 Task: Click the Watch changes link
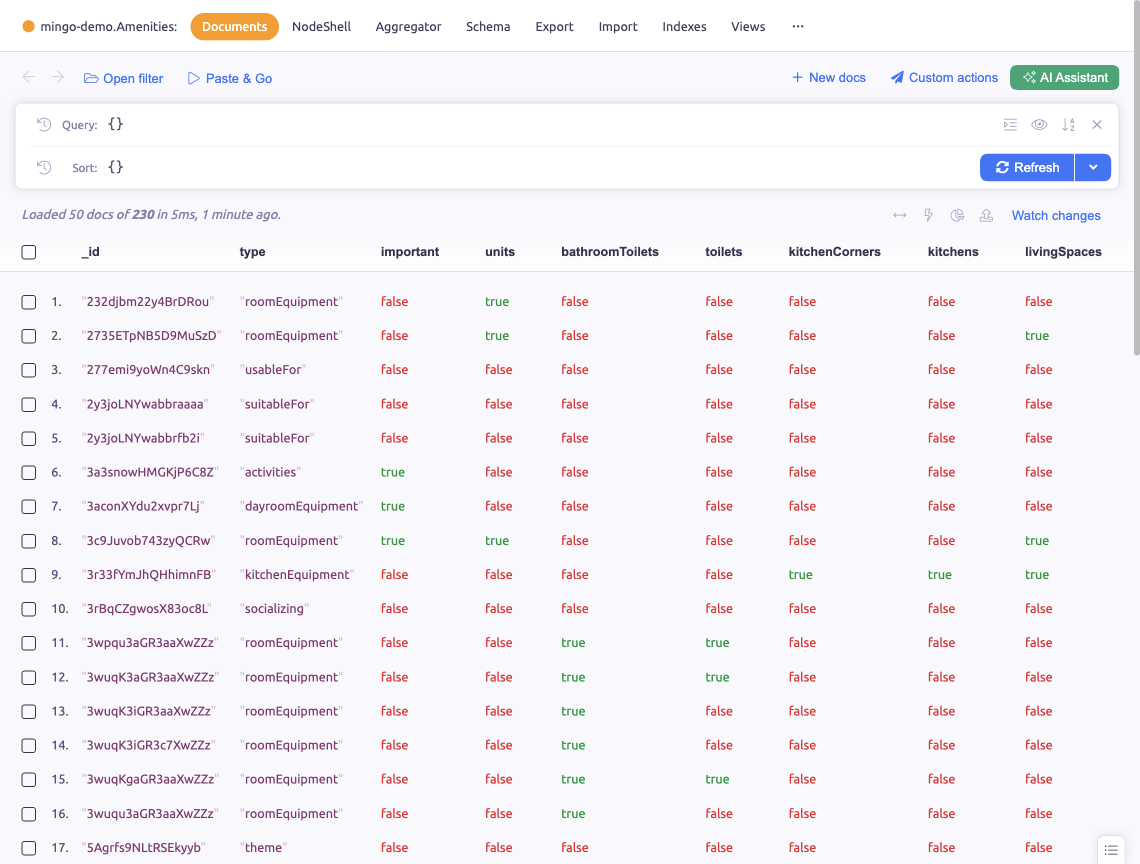coord(1055,215)
